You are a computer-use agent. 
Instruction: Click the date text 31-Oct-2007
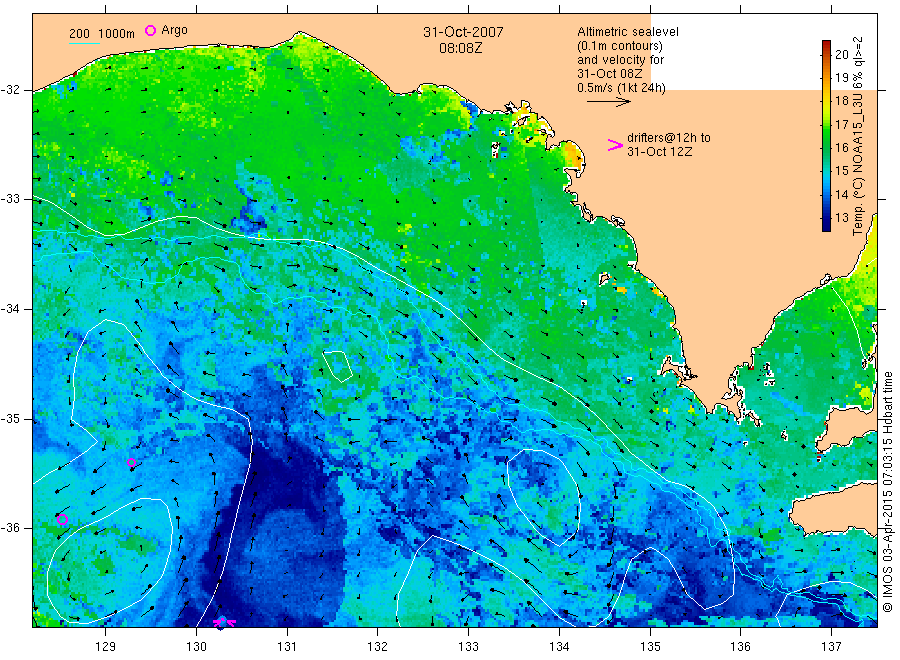pyautogui.click(x=463, y=32)
